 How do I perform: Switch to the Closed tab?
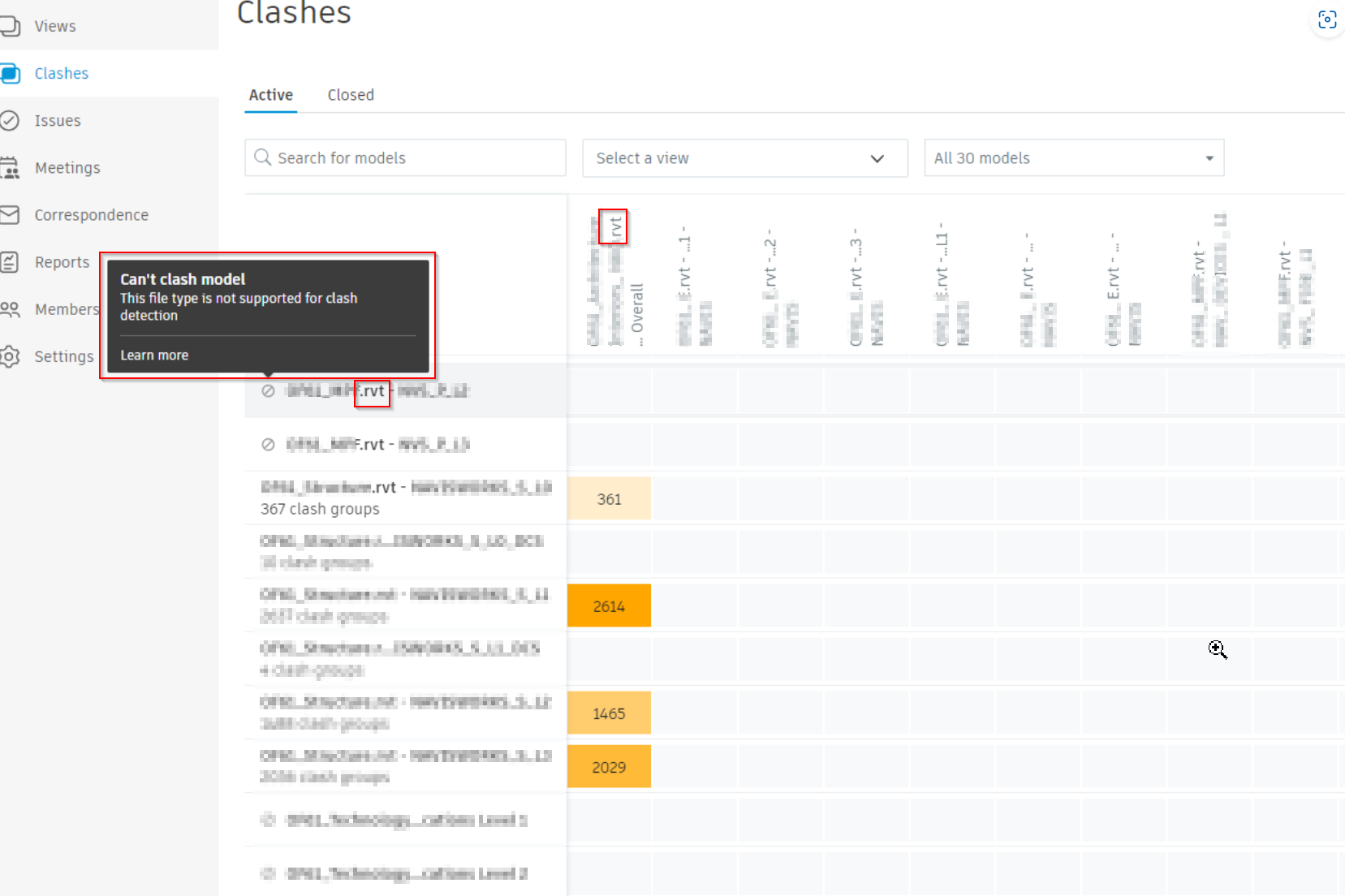coord(350,94)
